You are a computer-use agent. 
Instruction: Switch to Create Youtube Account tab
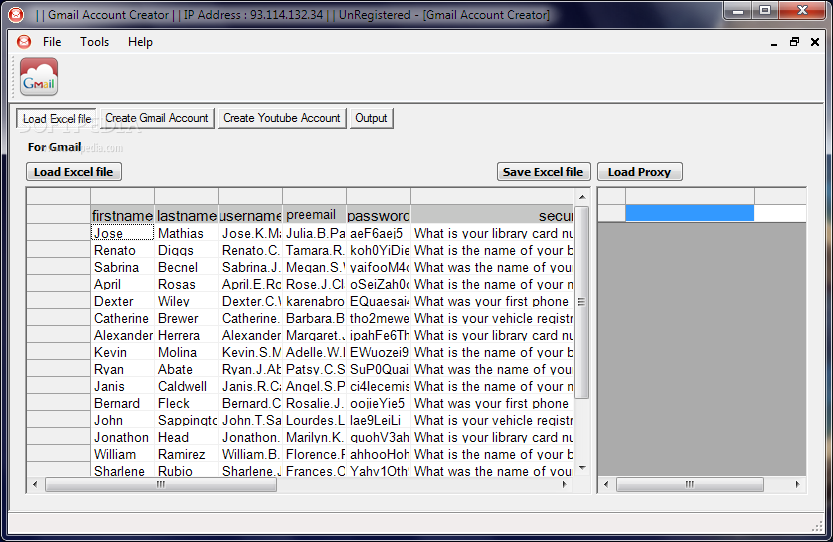click(282, 118)
